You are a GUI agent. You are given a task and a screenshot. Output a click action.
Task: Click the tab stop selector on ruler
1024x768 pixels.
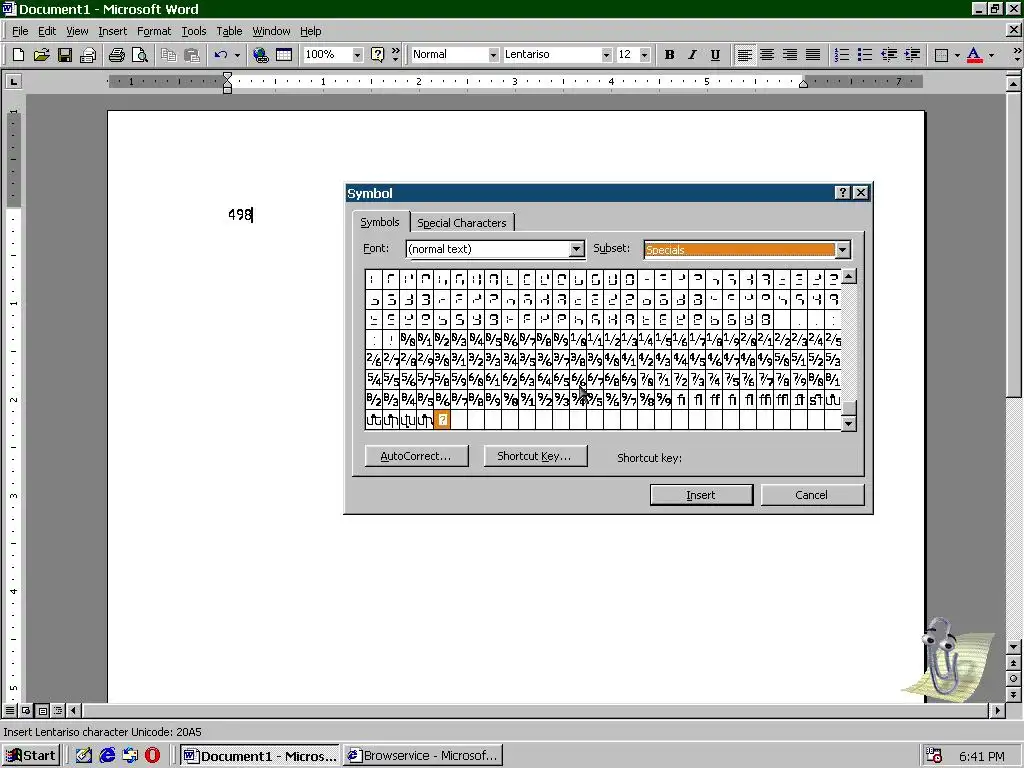(x=13, y=82)
